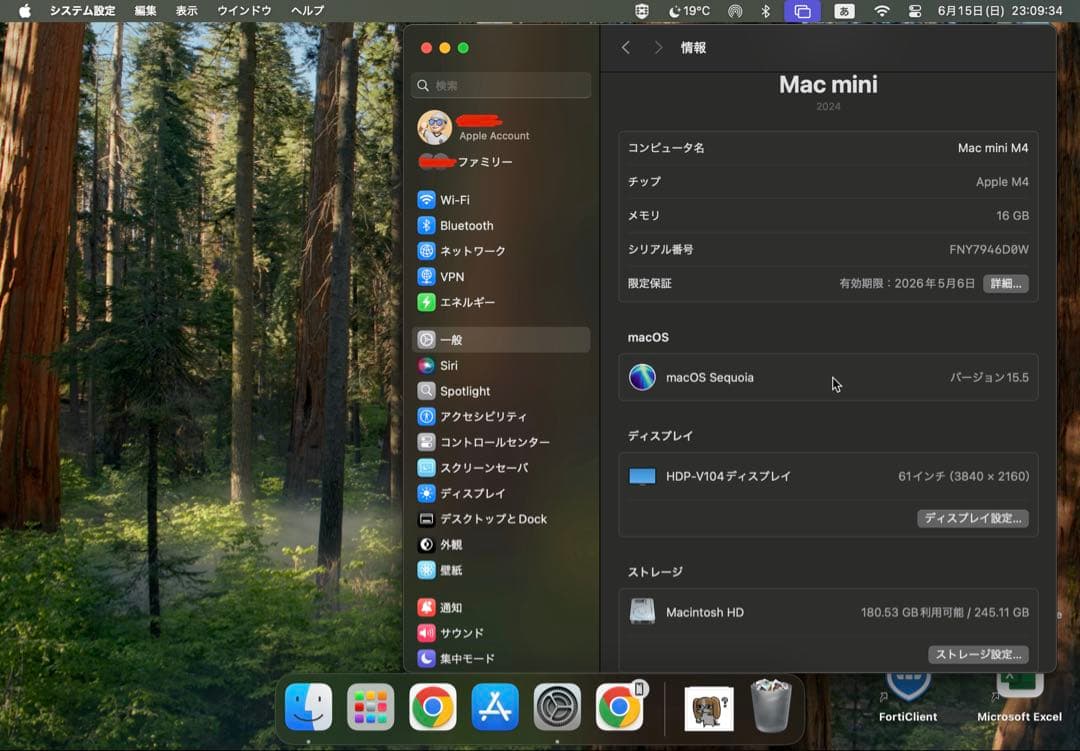This screenshot has height=751, width=1080.
Task: Click the back navigation chevron
Action: coord(627,47)
